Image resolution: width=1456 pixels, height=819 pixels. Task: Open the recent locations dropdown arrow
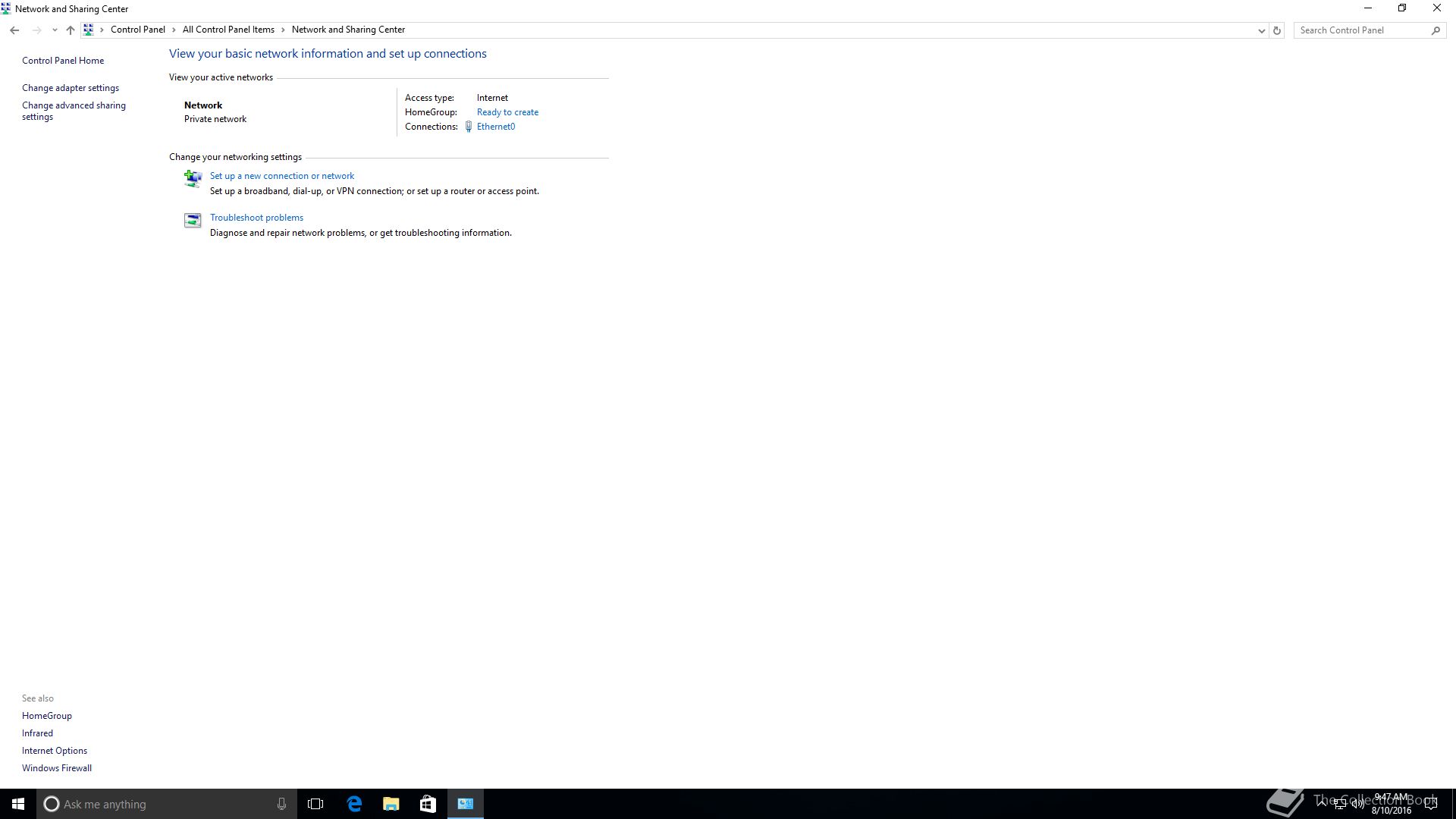click(55, 30)
